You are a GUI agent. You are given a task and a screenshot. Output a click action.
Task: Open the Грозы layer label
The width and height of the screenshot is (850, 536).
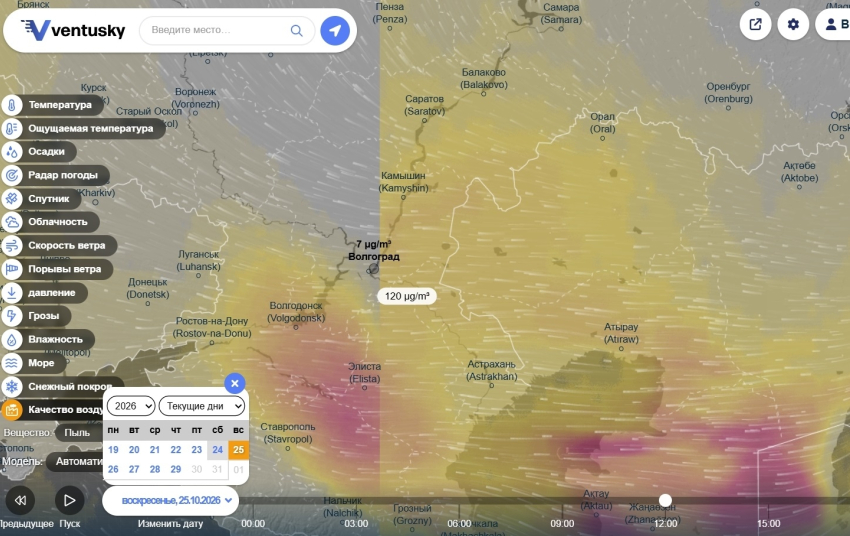click(44, 316)
